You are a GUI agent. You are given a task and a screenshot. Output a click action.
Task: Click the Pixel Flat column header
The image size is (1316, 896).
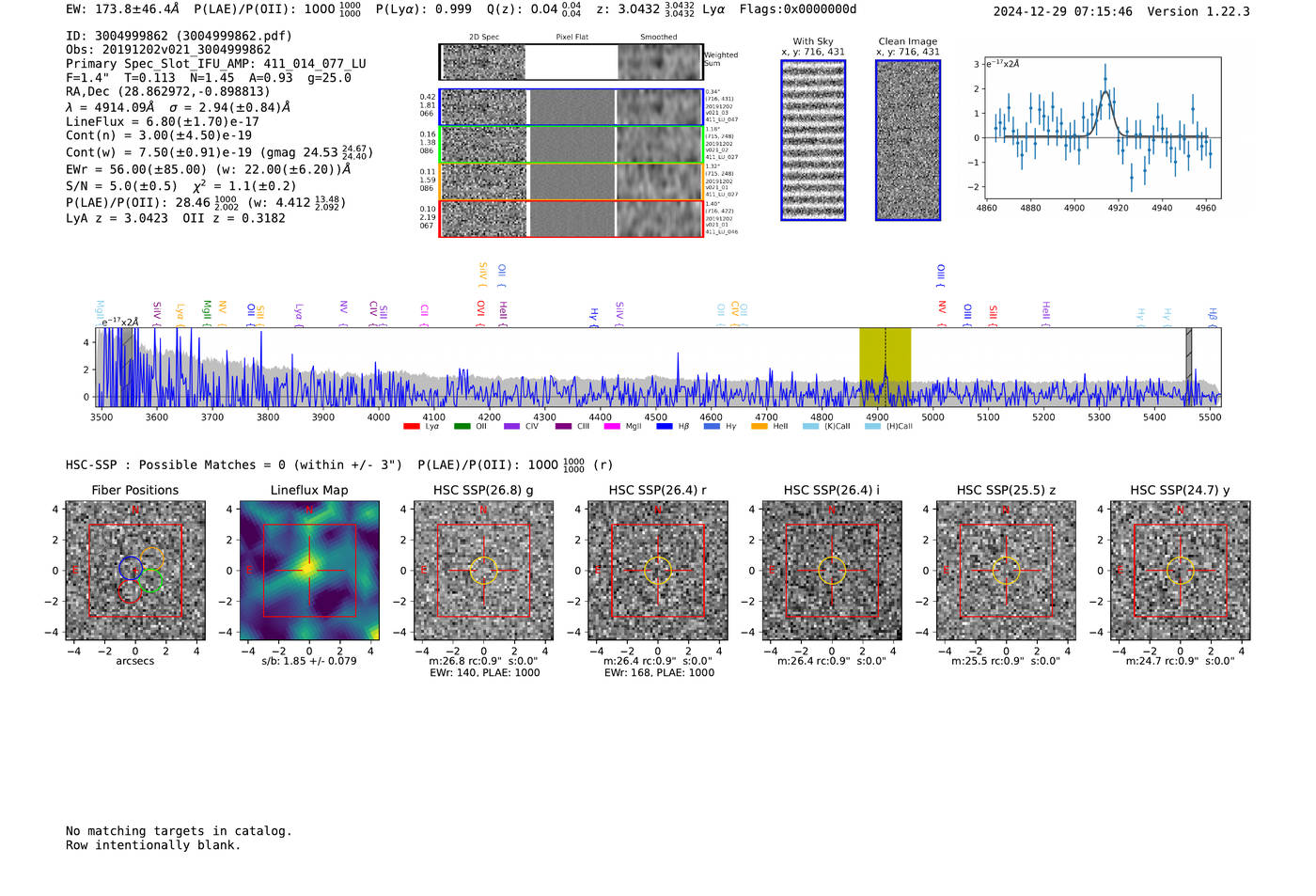point(572,38)
